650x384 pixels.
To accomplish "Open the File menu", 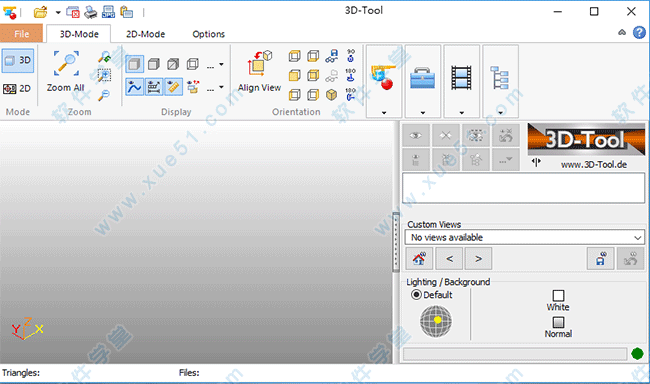I will click(x=22, y=34).
